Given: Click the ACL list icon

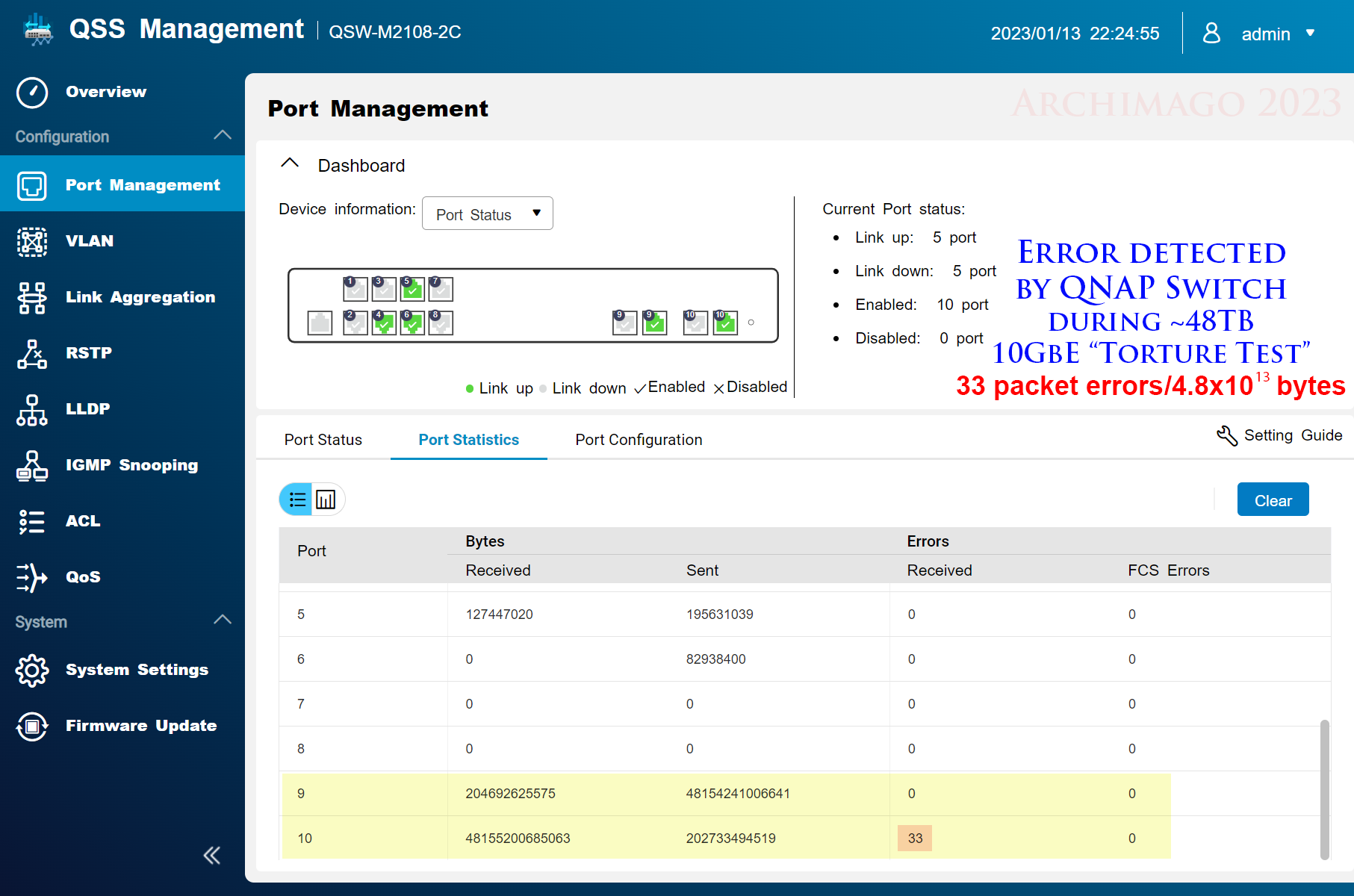Looking at the screenshot, I should (x=32, y=522).
